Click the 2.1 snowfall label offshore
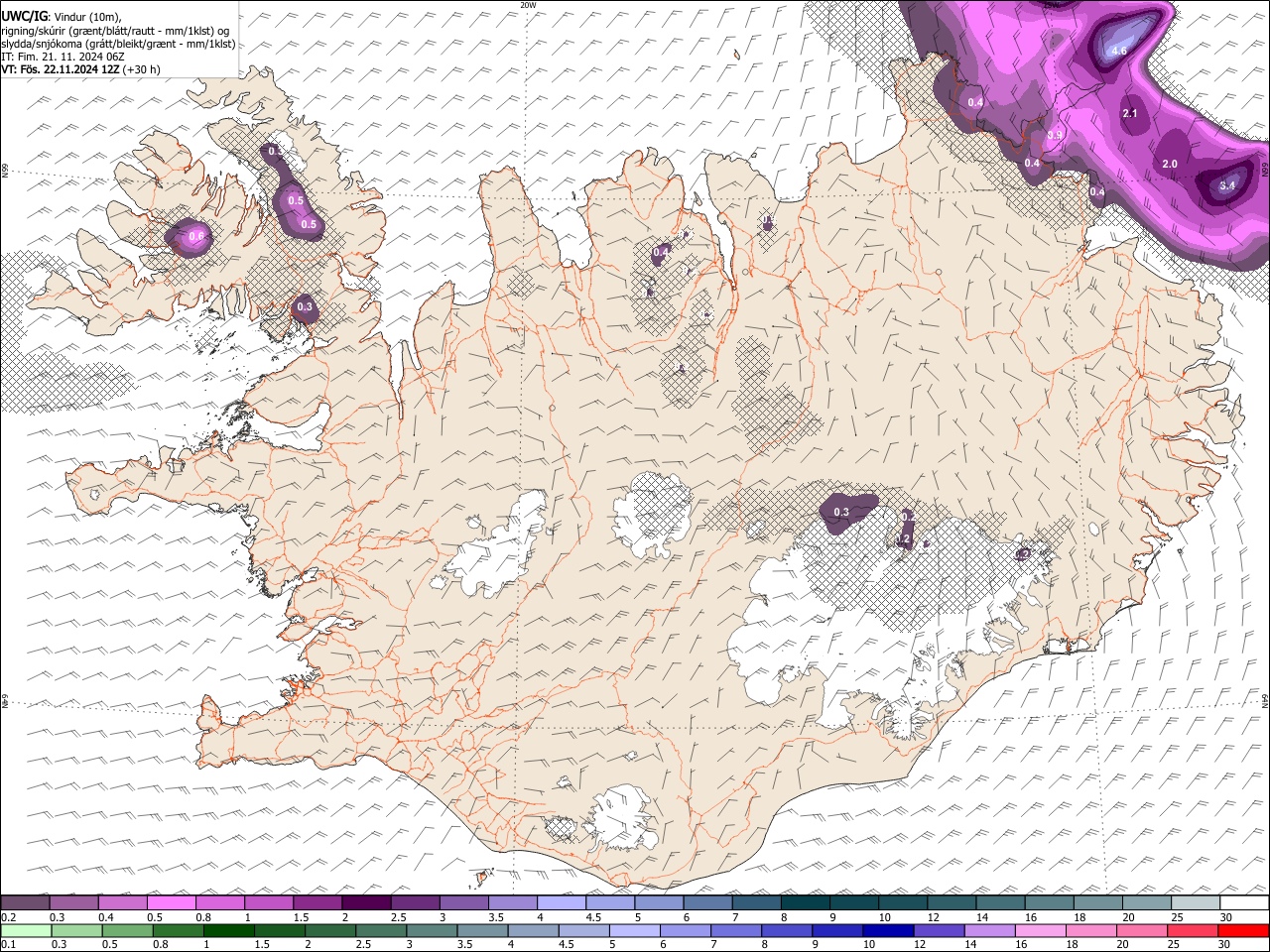The width and height of the screenshot is (1270, 952). [x=1130, y=114]
